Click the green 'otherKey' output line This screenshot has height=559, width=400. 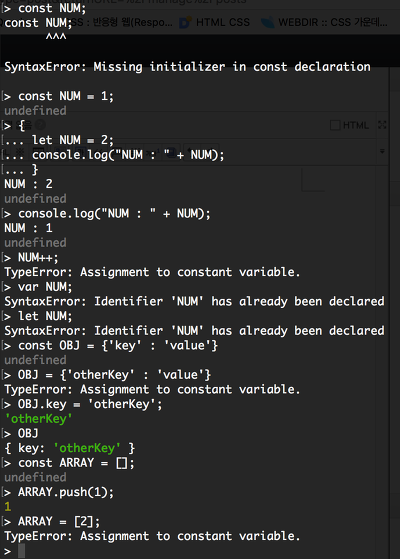pos(38,419)
